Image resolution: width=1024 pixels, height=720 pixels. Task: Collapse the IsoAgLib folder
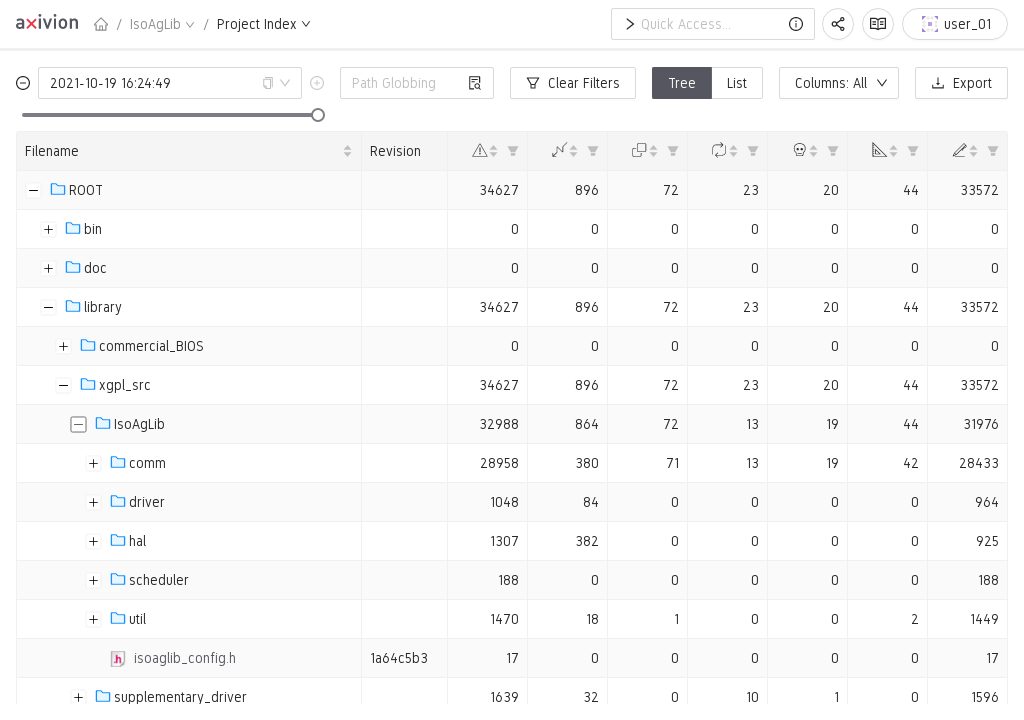(x=78, y=425)
